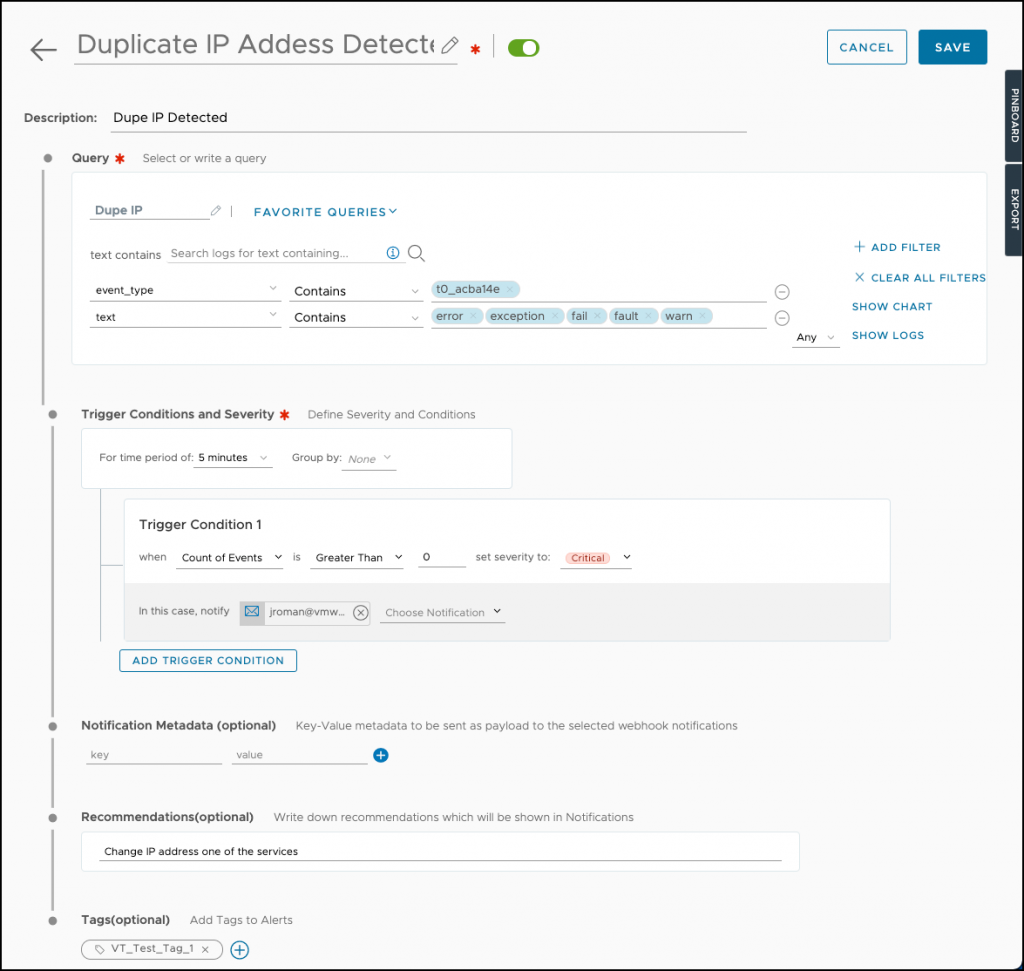Image resolution: width=1024 pixels, height=971 pixels.
Task: Click info icon in text contains field
Action: (x=393, y=253)
